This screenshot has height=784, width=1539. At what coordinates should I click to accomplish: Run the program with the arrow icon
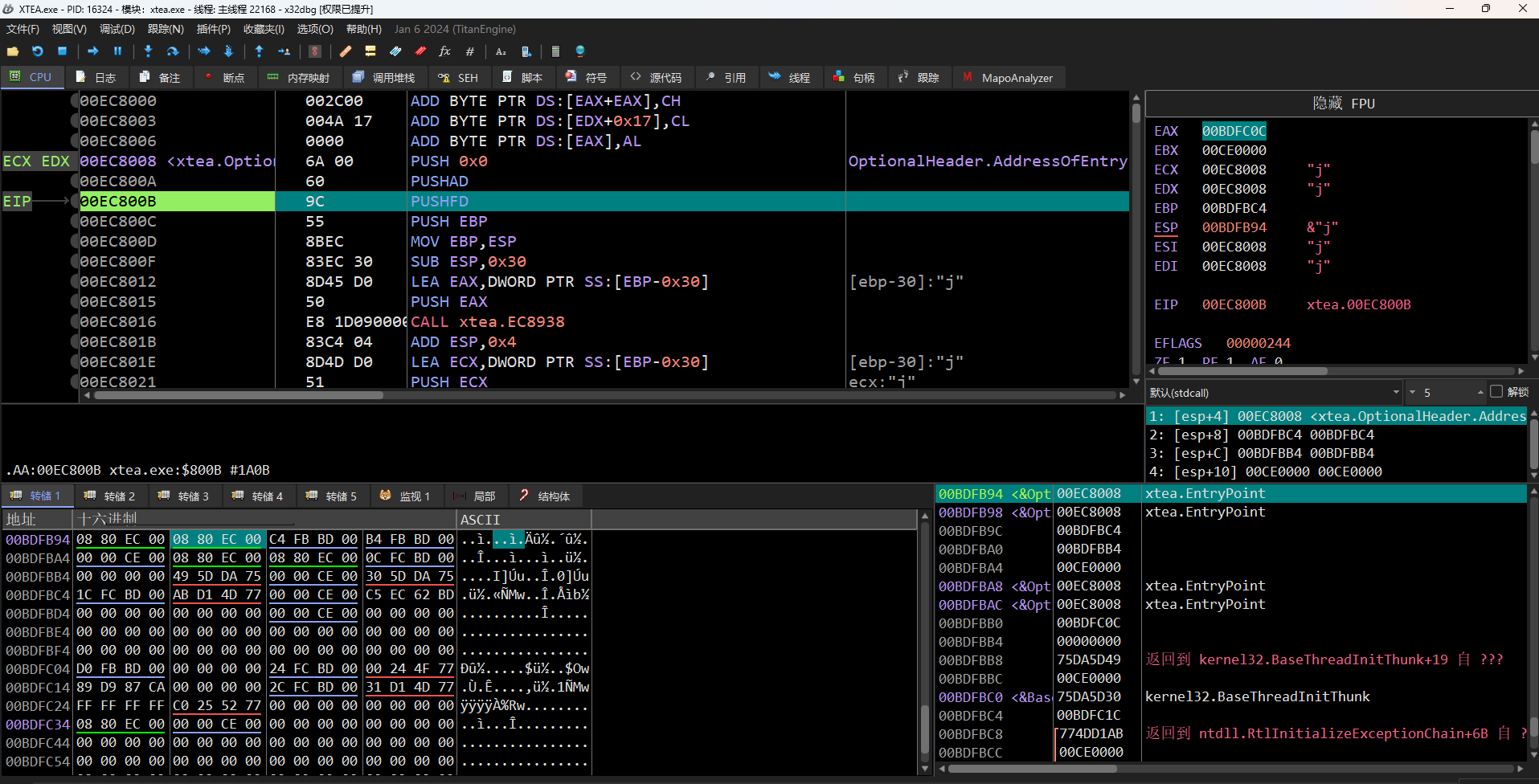[93, 51]
